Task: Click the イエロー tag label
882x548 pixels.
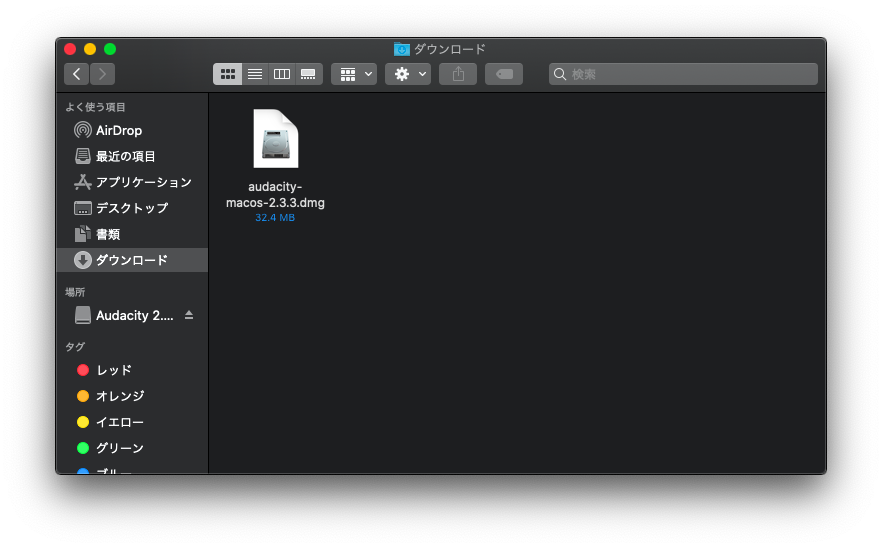Action: (120, 422)
